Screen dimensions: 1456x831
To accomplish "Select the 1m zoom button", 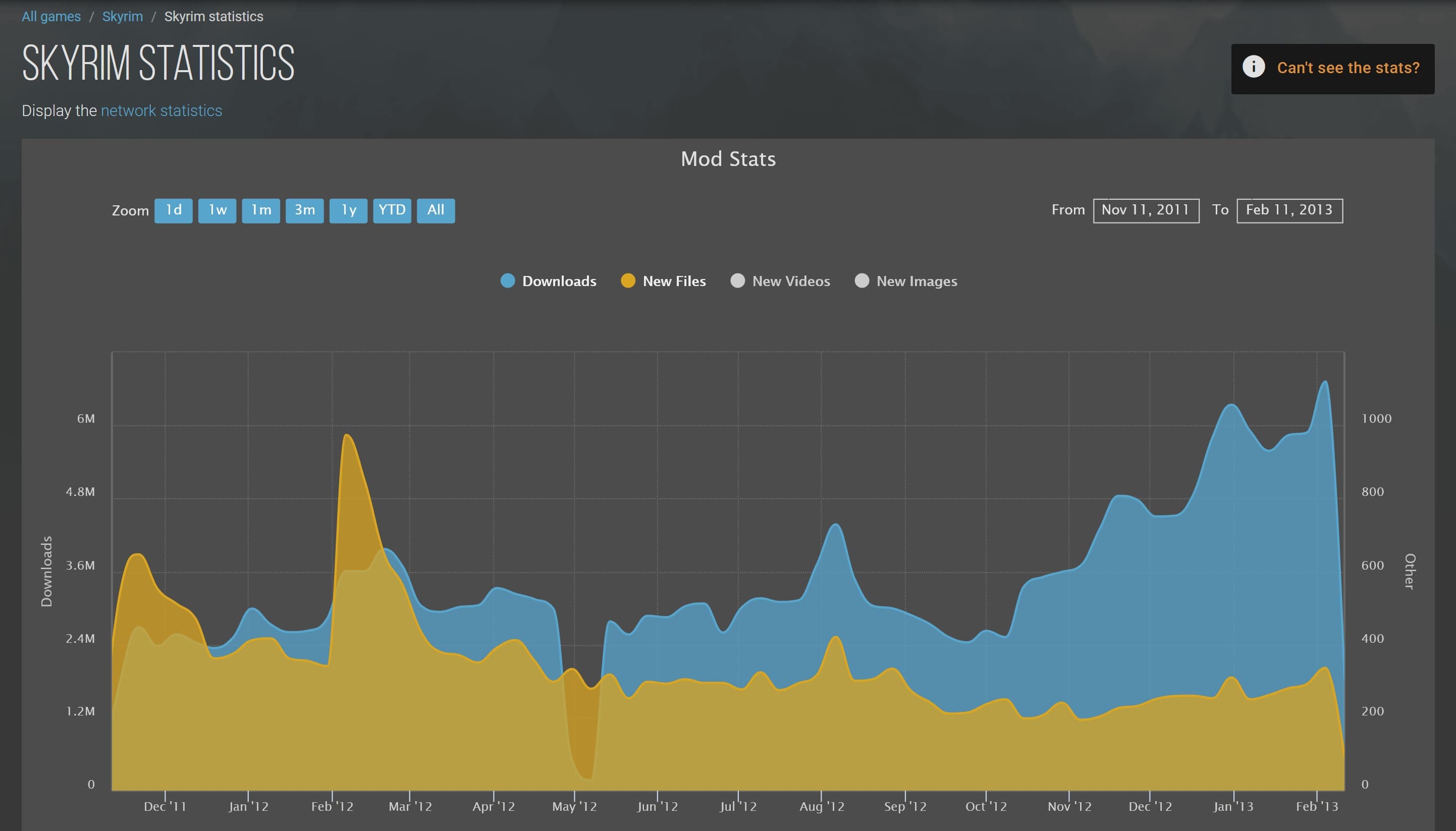I will [261, 210].
